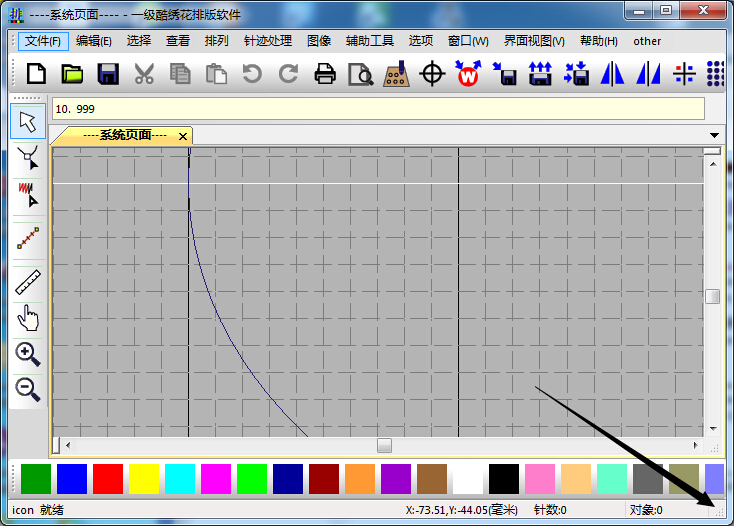Click the New file icon
Image resolution: width=734 pixels, height=526 pixels.
coord(37,73)
